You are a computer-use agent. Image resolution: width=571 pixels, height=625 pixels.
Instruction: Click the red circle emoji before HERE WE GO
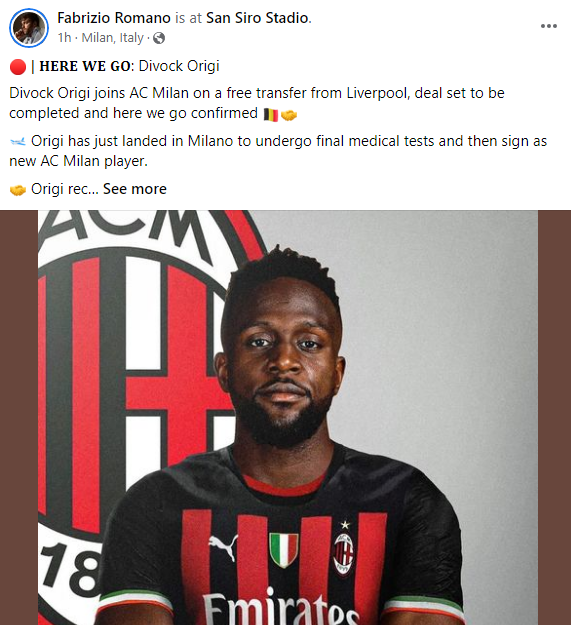(18, 67)
